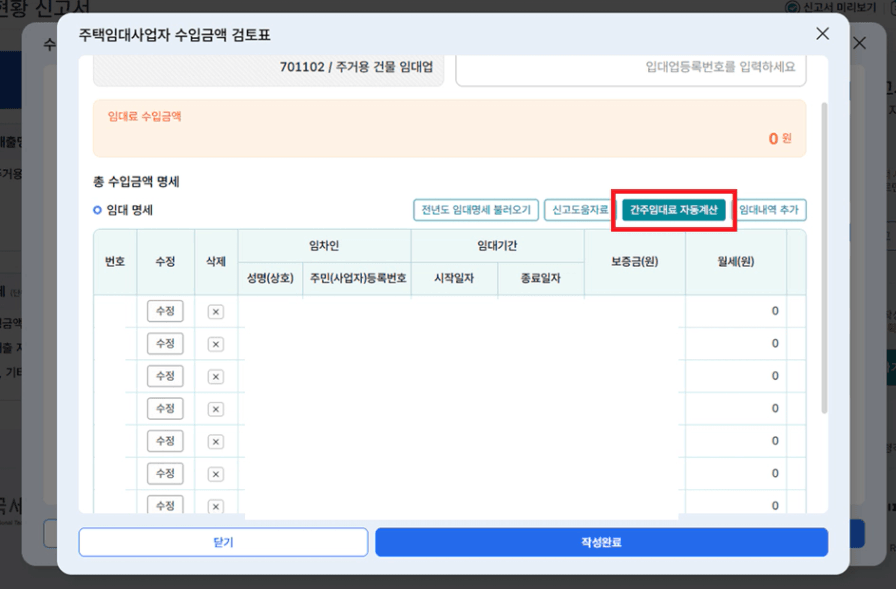Finish the form with 작성완료
This screenshot has height=589, width=896.
601,542
